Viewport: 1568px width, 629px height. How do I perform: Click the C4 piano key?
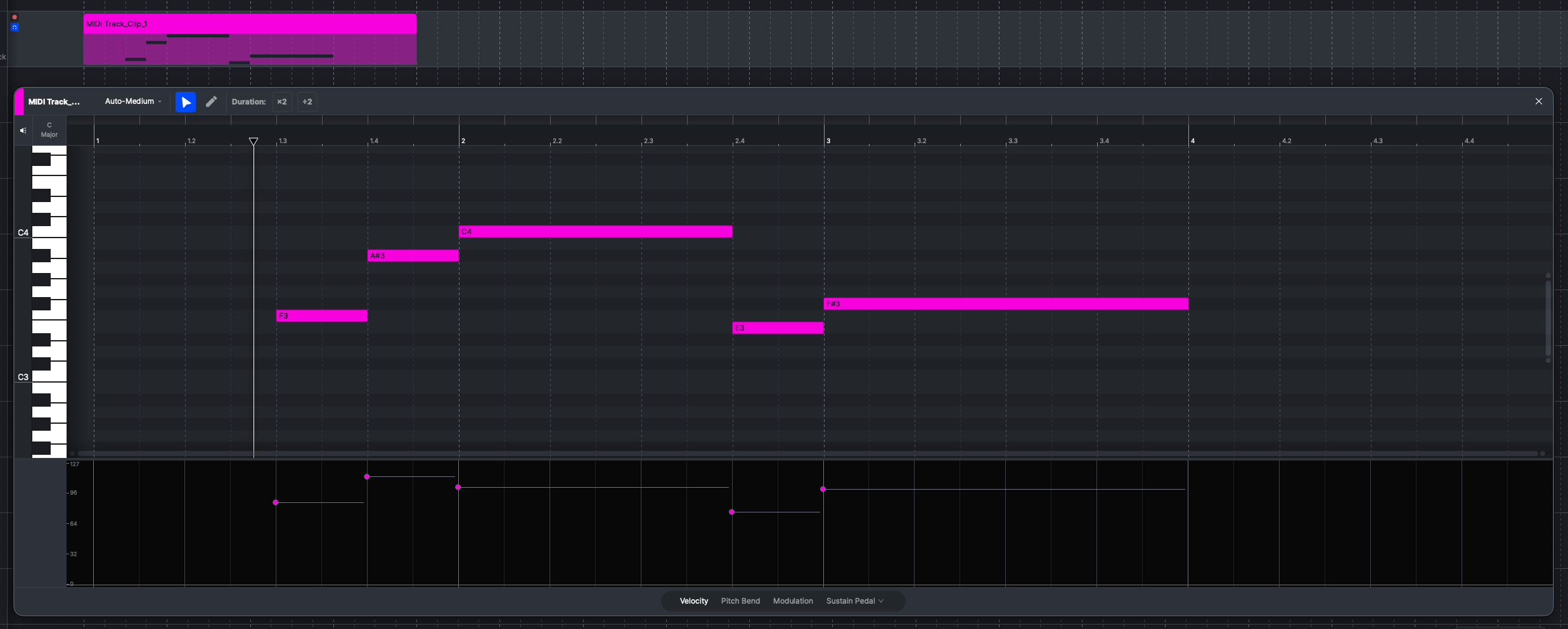click(49, 232)
